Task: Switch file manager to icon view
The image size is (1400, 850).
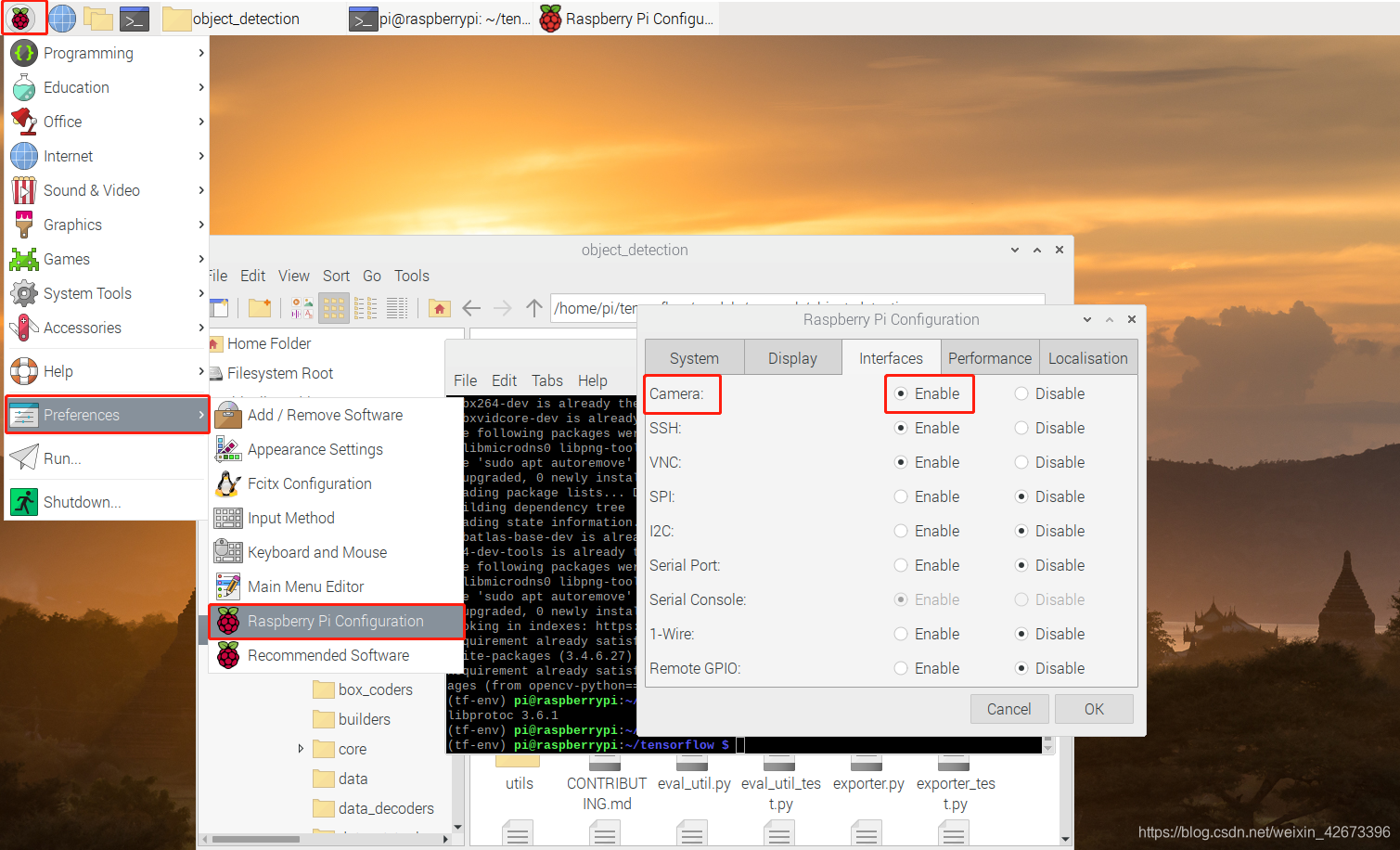Action: click(x=334, y=308)
